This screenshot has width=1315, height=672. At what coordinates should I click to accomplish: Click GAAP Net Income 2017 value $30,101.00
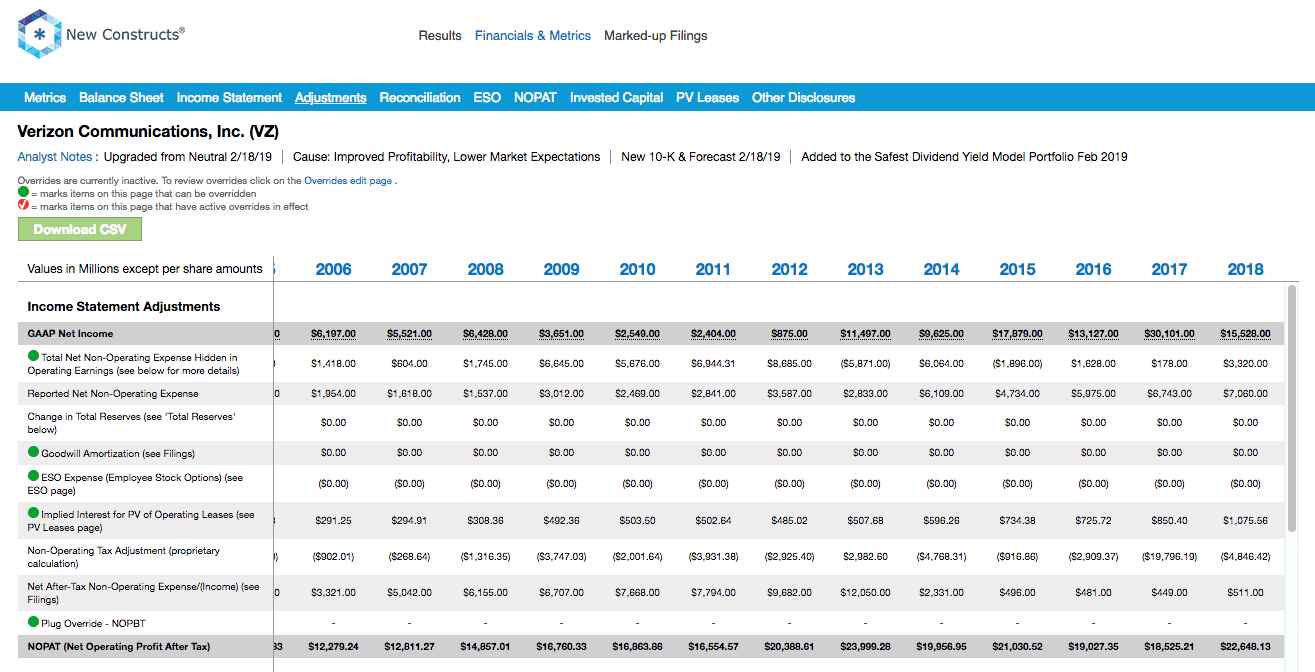1169,334
